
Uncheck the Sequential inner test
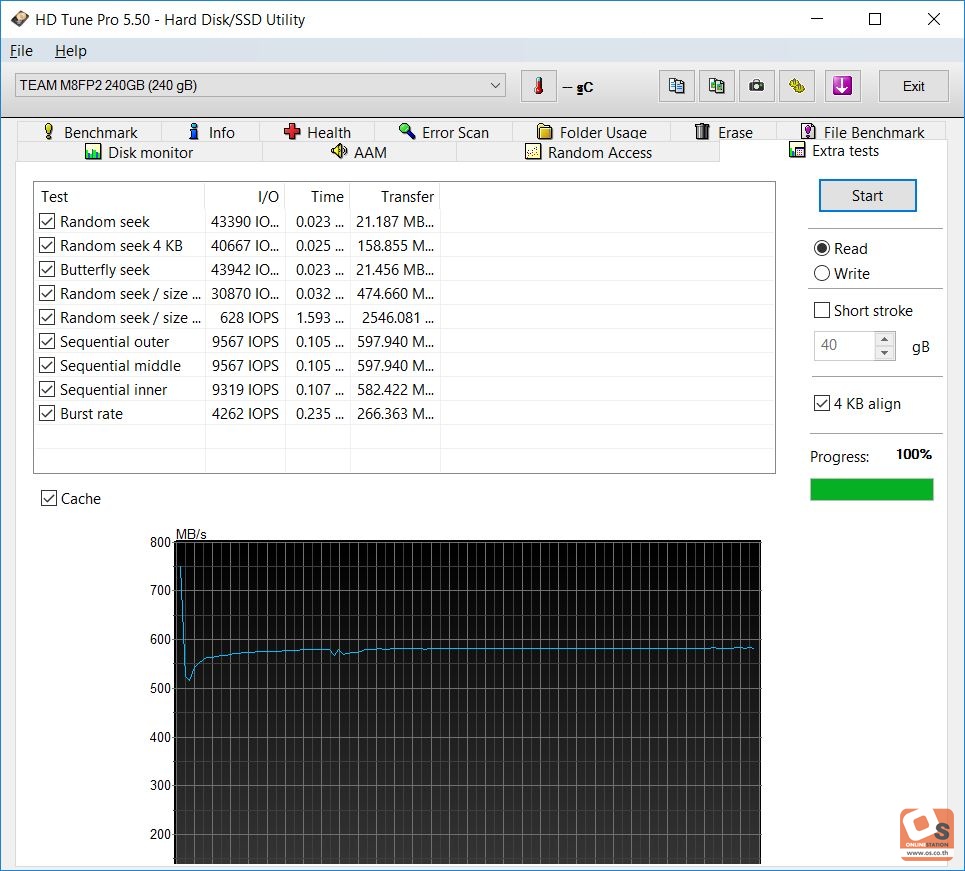(x=47, y=390)
